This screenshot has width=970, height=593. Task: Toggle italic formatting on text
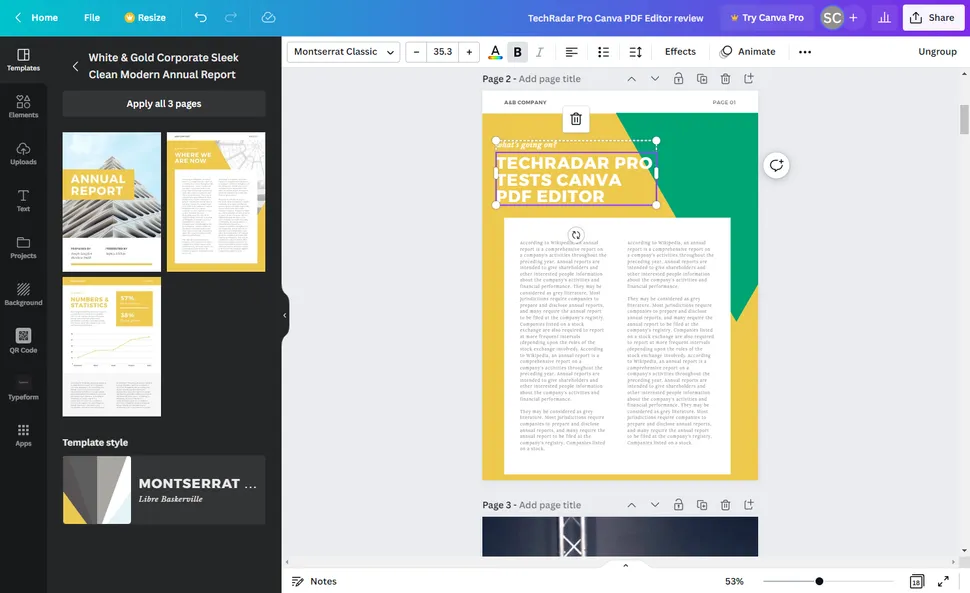coord(540,52)
